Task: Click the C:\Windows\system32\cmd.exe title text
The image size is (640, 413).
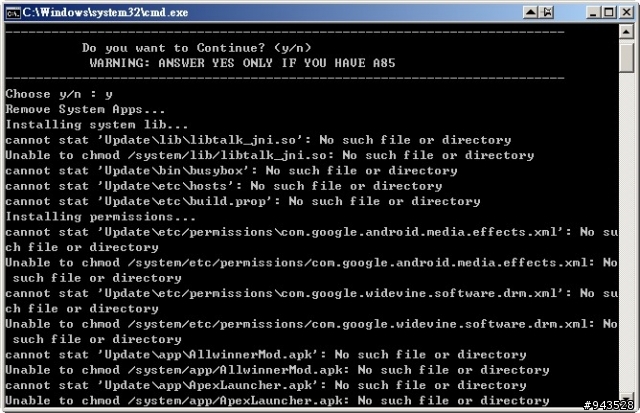Action: pos(105,12)
